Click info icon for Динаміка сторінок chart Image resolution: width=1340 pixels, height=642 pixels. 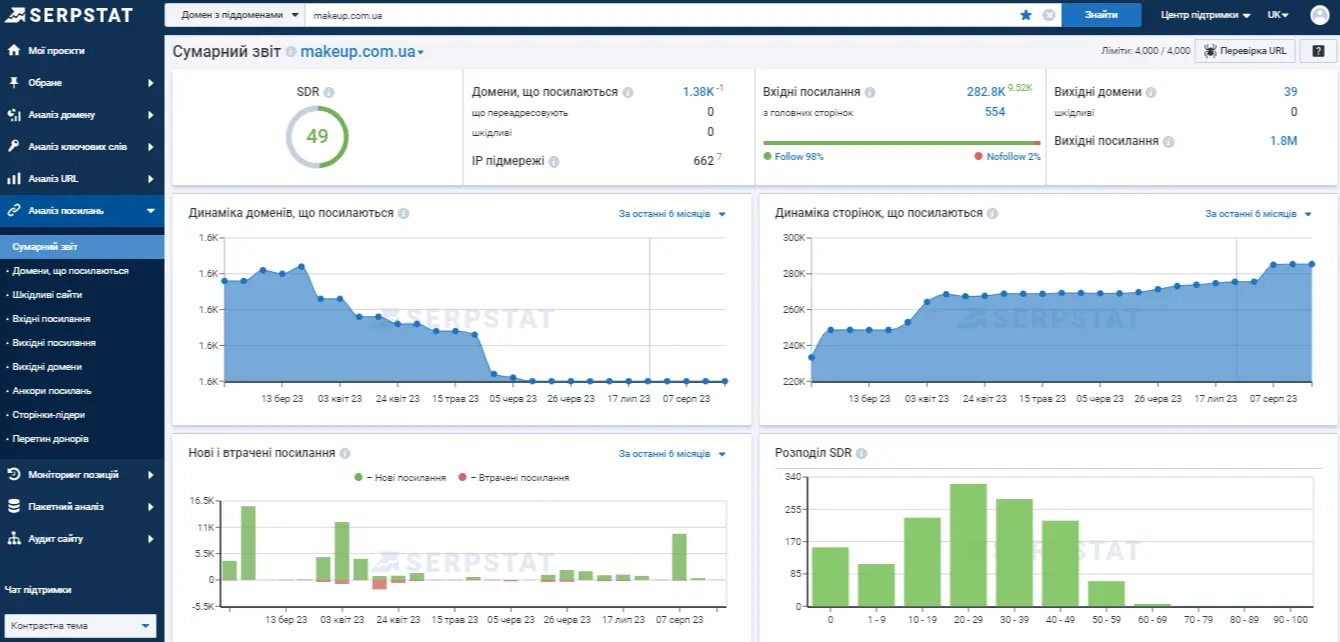(992, 213)
